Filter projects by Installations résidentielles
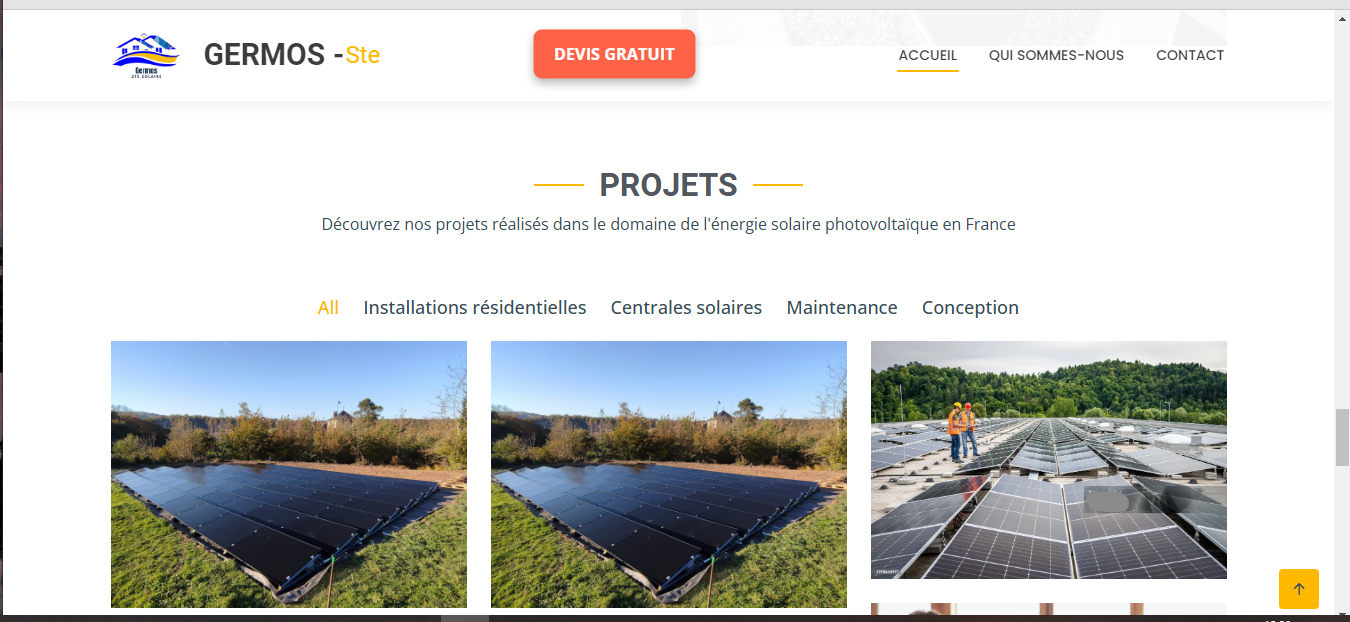1350x622 pixels. click(475, 308)
